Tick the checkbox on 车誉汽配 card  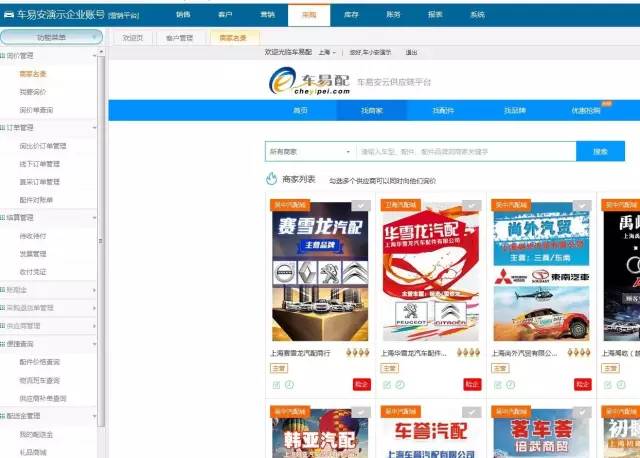[471, 412]
